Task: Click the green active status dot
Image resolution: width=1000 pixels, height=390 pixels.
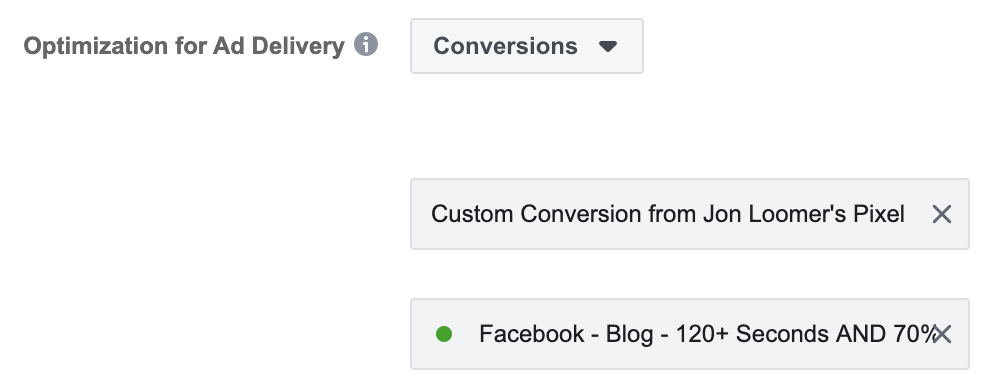Action: click(x=444, y=334)
